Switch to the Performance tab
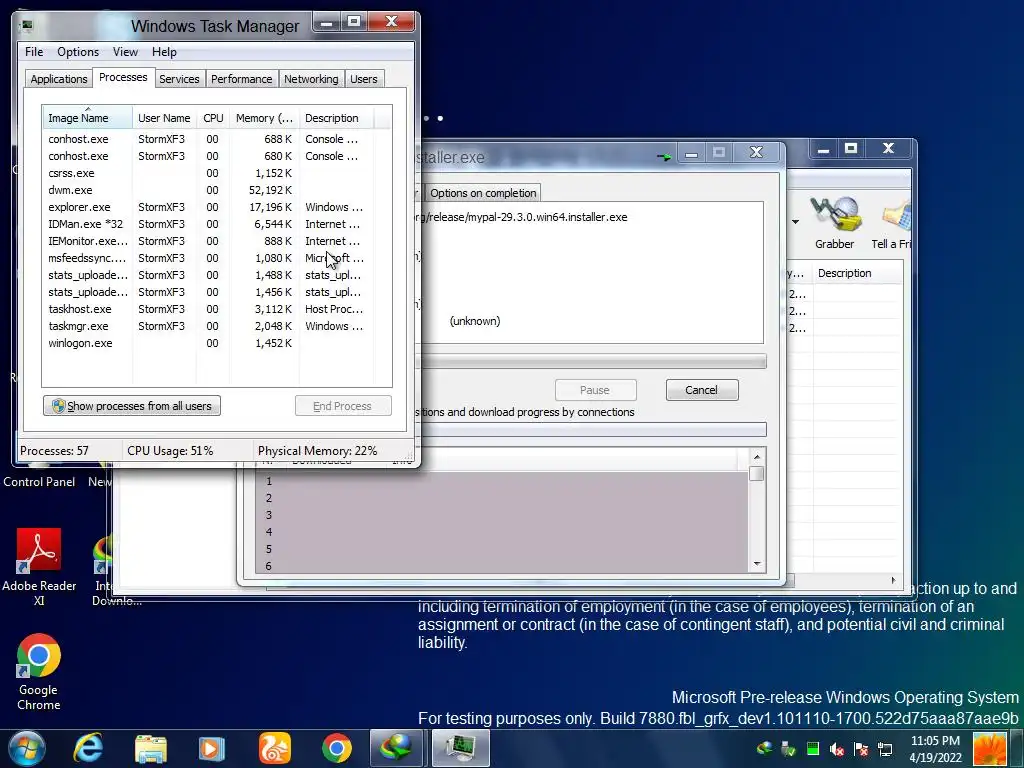This screenshot has height=768, width=1024. pos(242,79)
